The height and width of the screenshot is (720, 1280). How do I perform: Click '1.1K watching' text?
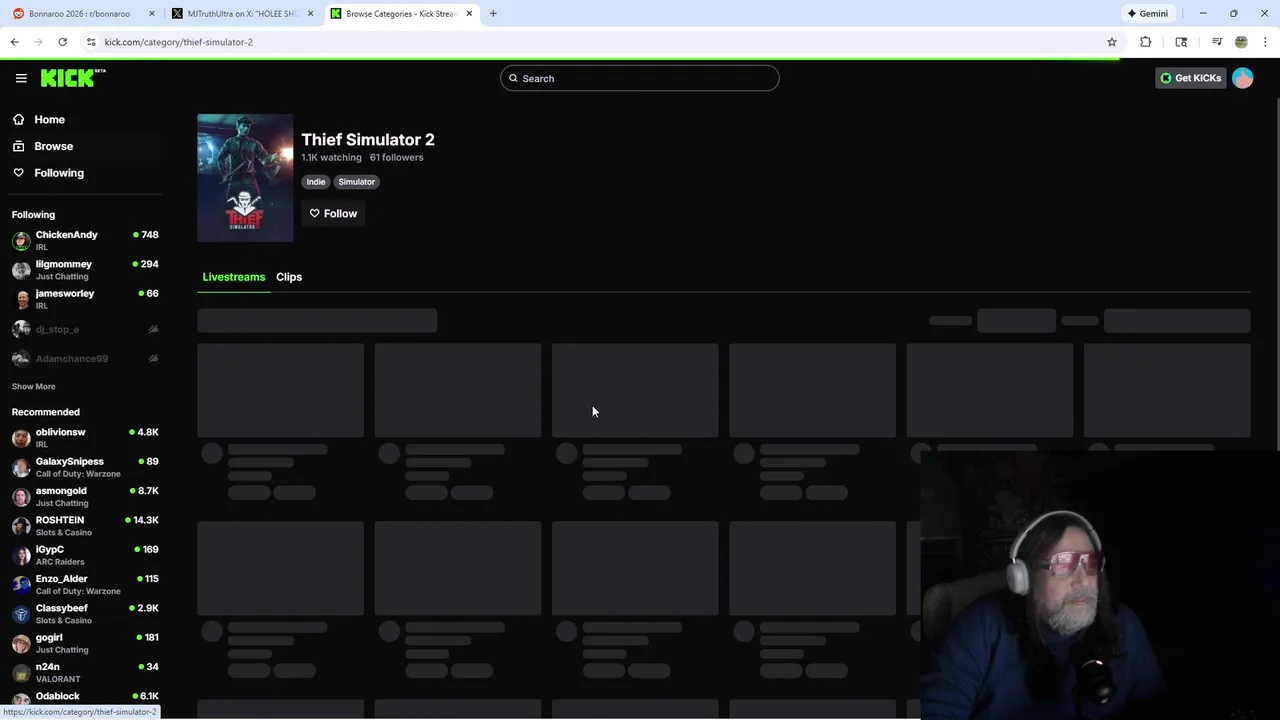(x=331, y=158)
